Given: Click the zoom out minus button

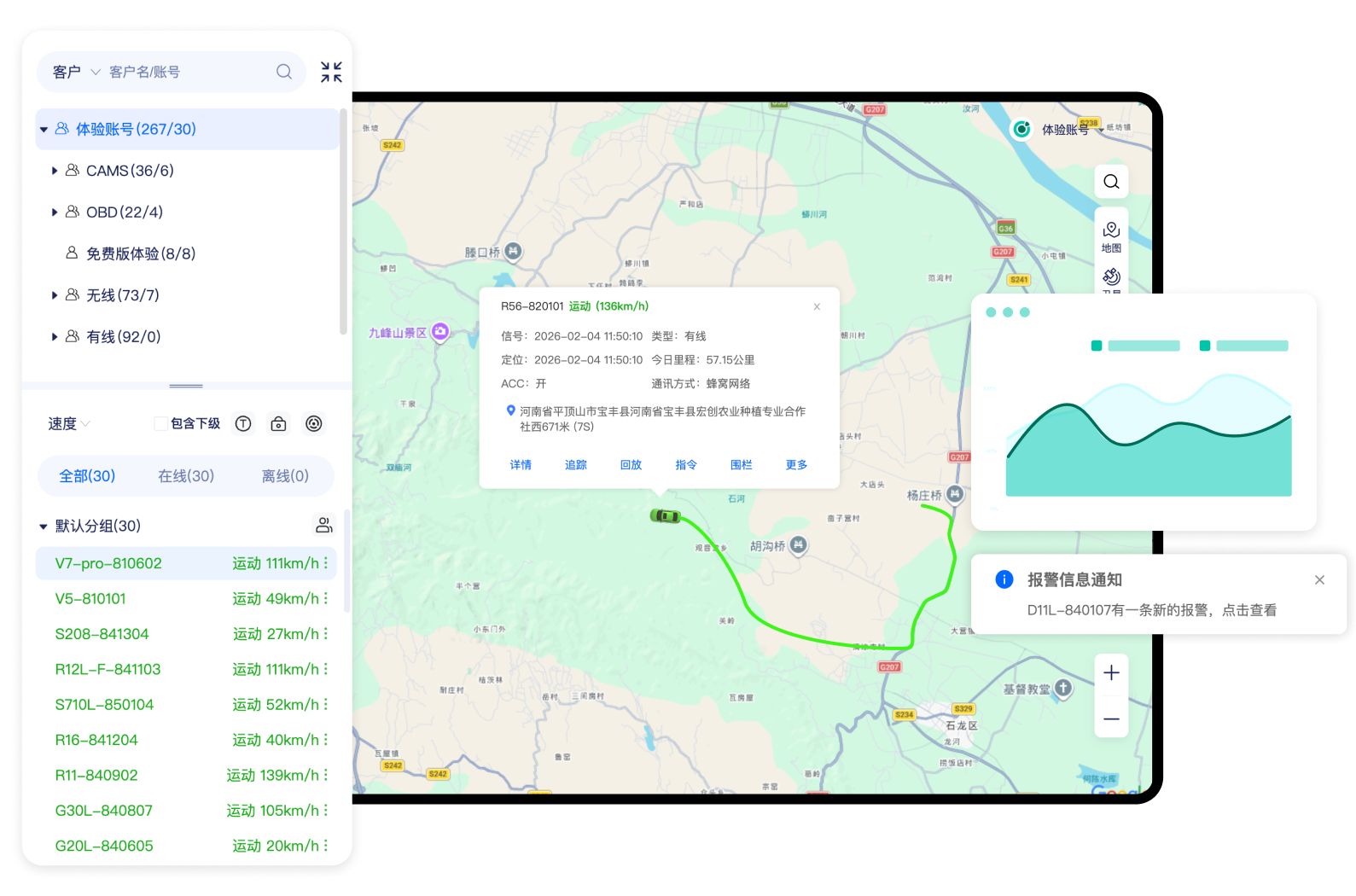Looking at the screenshot, I should [x=1111, y=719].
